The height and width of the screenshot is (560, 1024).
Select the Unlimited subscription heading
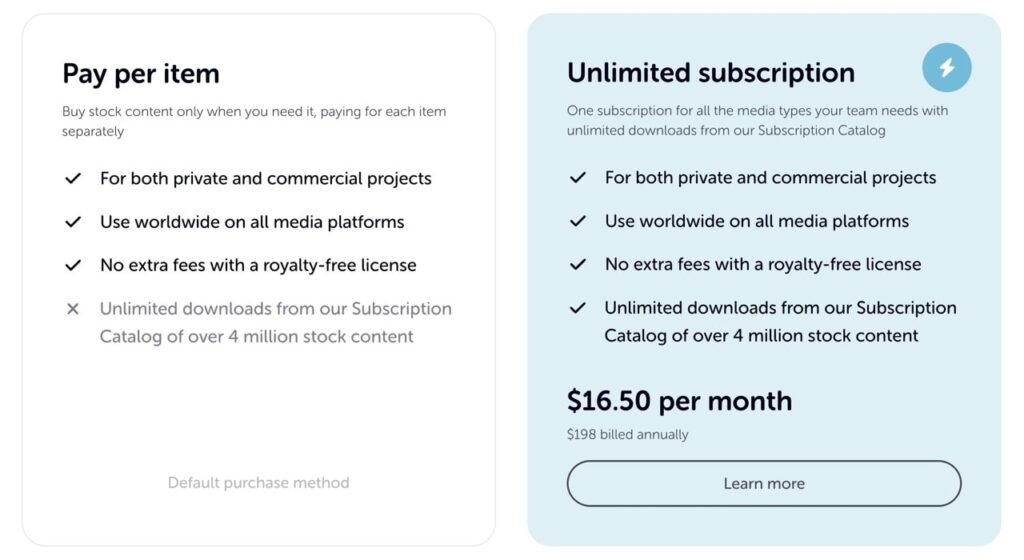711,72
